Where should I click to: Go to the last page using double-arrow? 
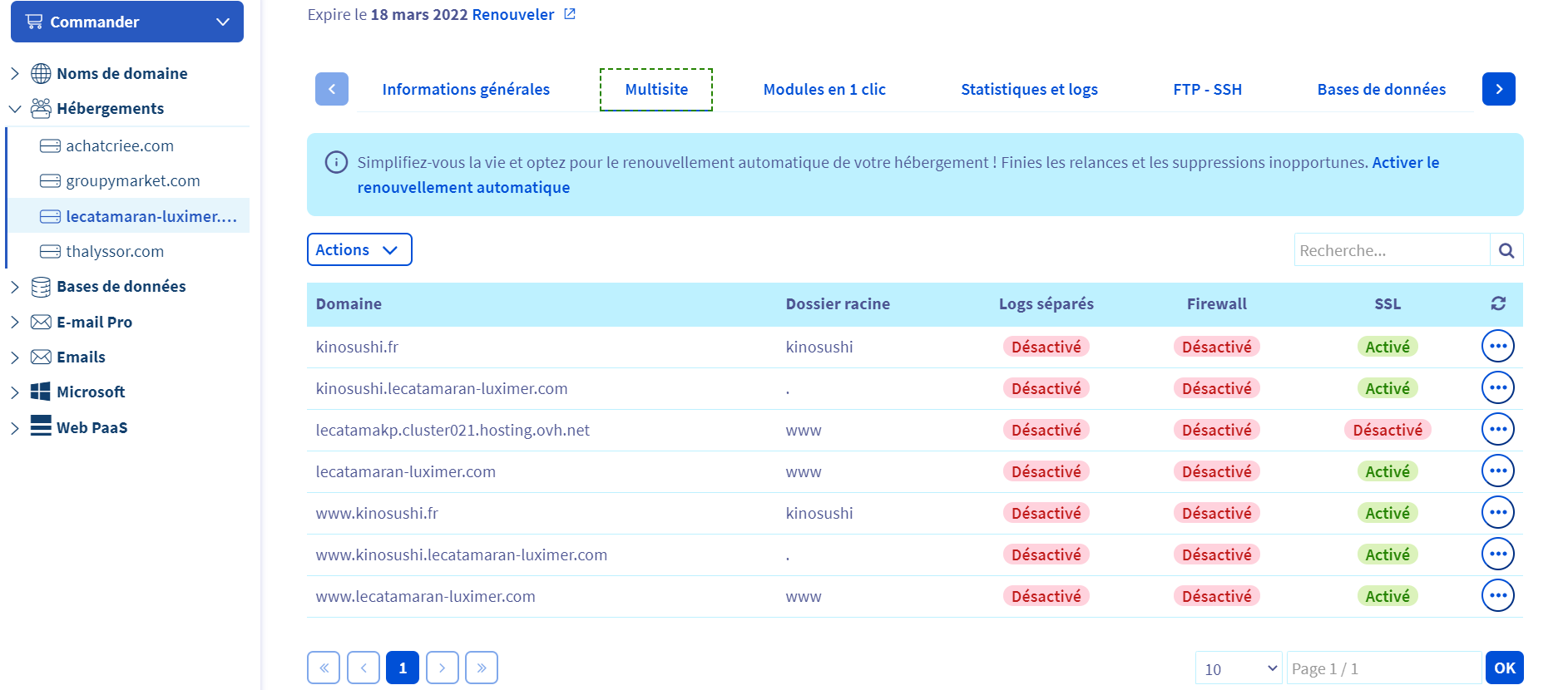[x=482, y=668]
